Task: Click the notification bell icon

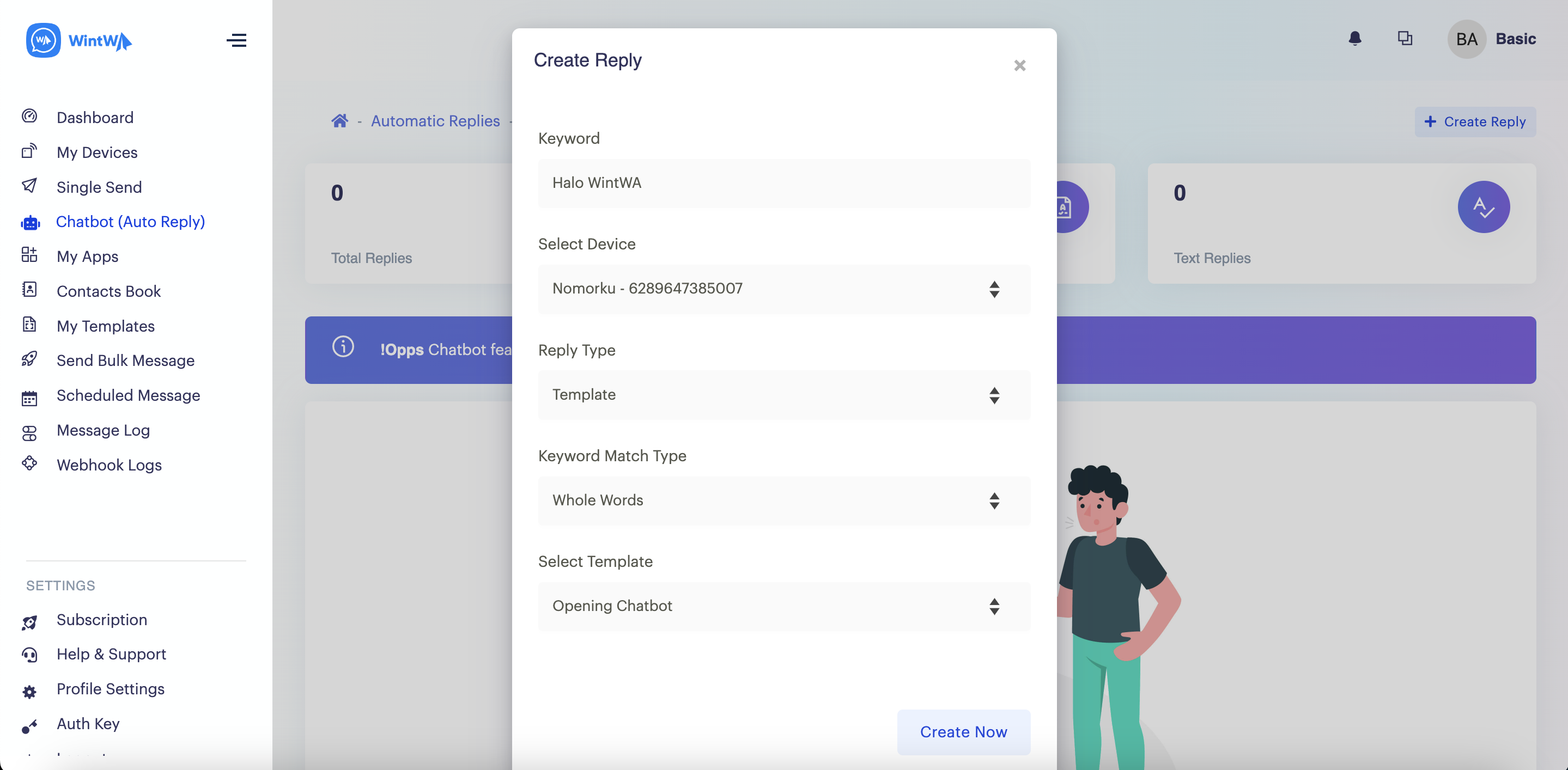Action: (1354, 39)
